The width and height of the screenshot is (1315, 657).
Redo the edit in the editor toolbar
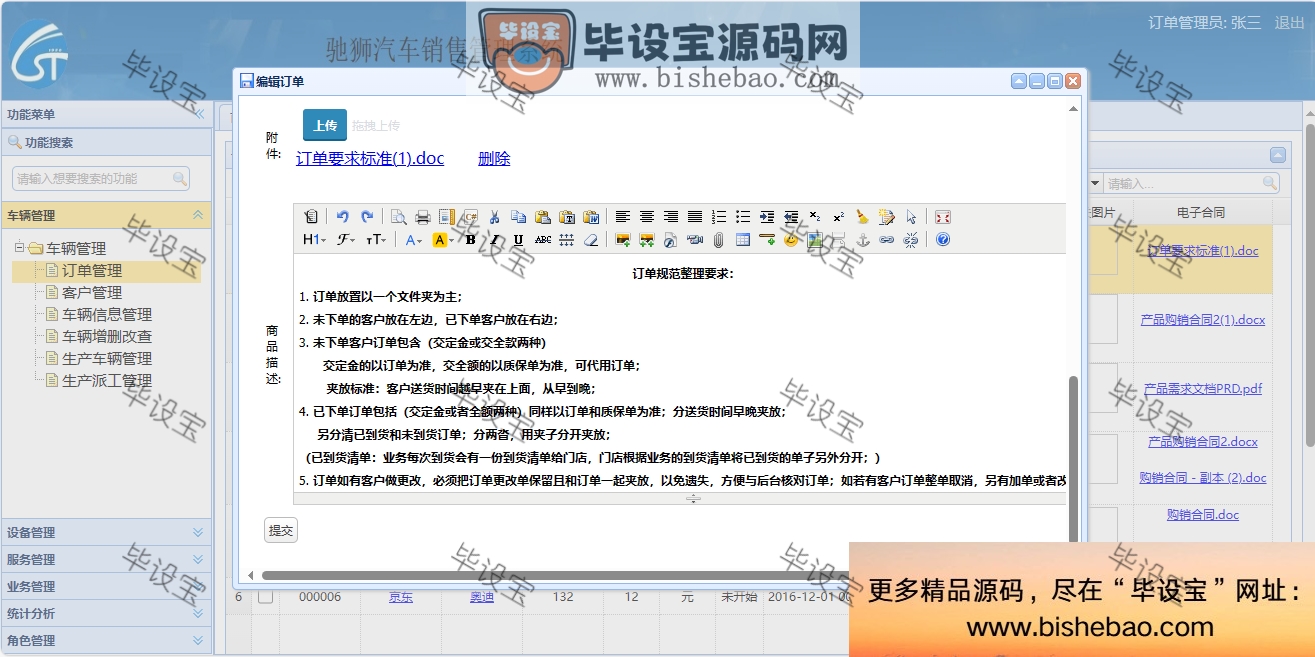coord(367,216)
